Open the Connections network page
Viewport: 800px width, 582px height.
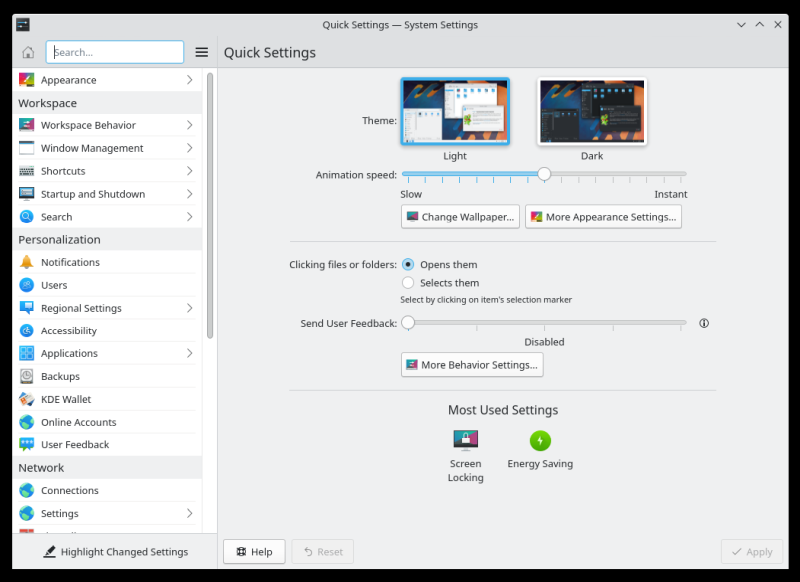pos(107,490)
